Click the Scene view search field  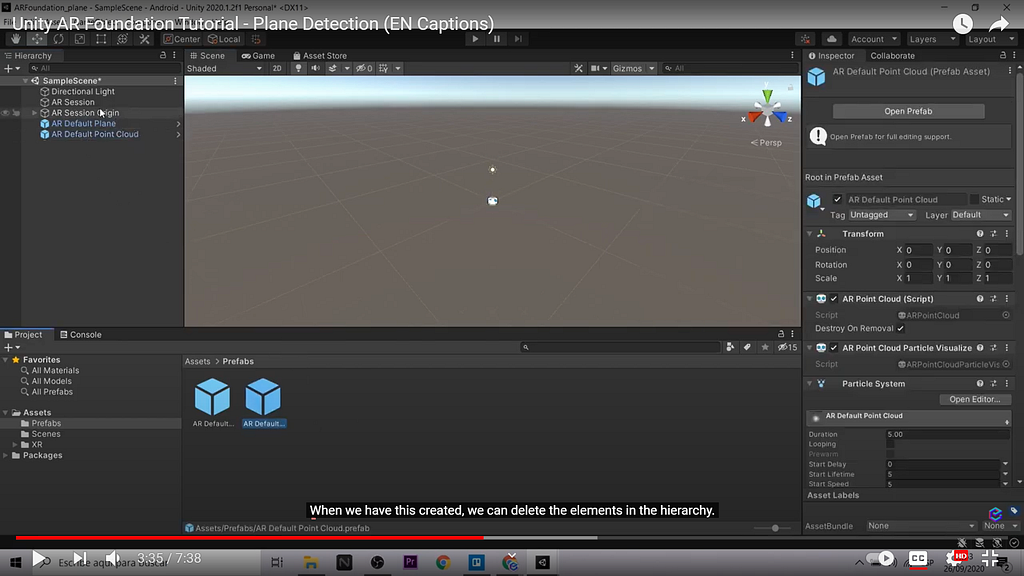pos(729,68)
